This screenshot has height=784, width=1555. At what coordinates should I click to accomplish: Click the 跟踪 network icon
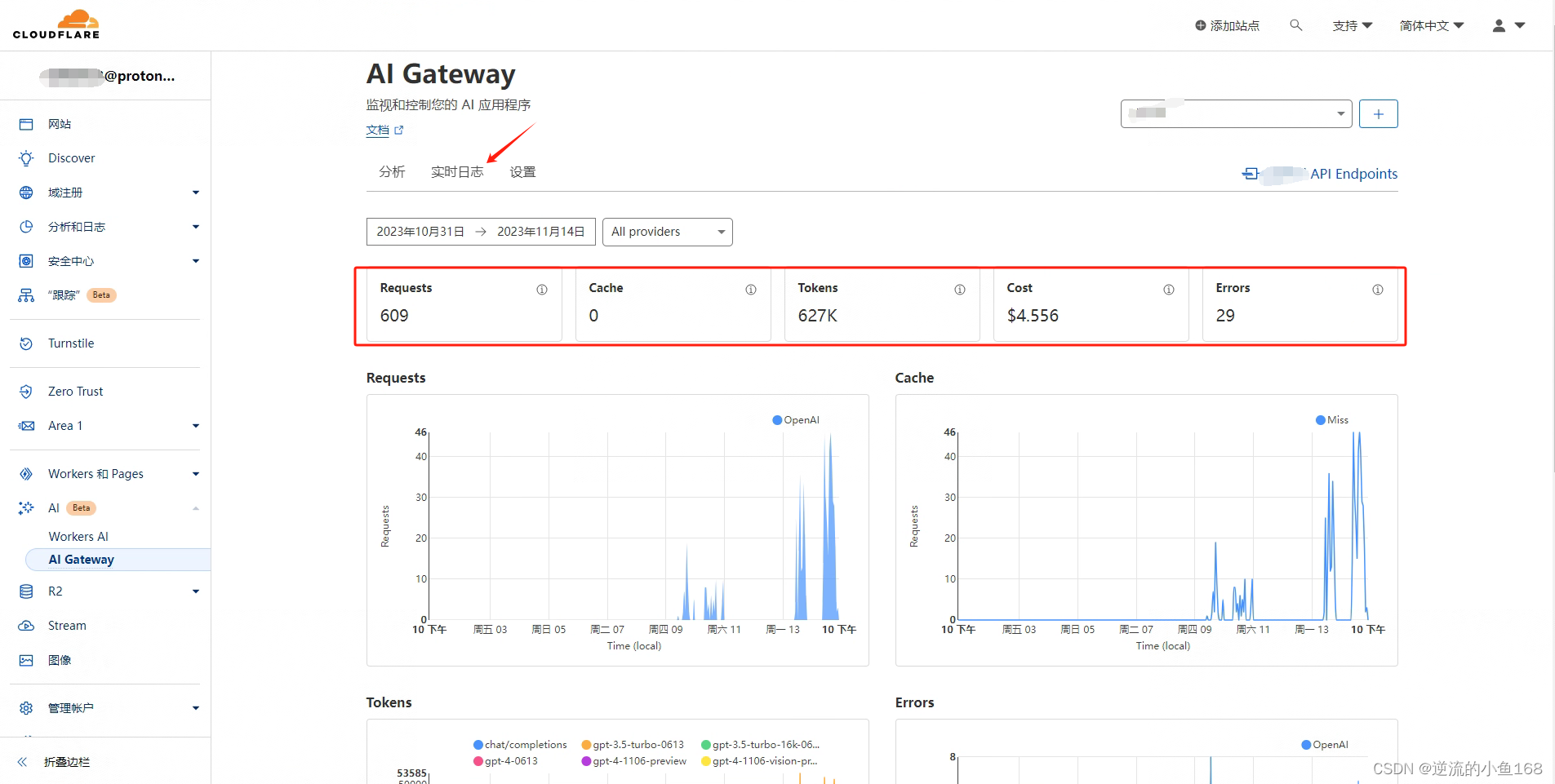26,295
